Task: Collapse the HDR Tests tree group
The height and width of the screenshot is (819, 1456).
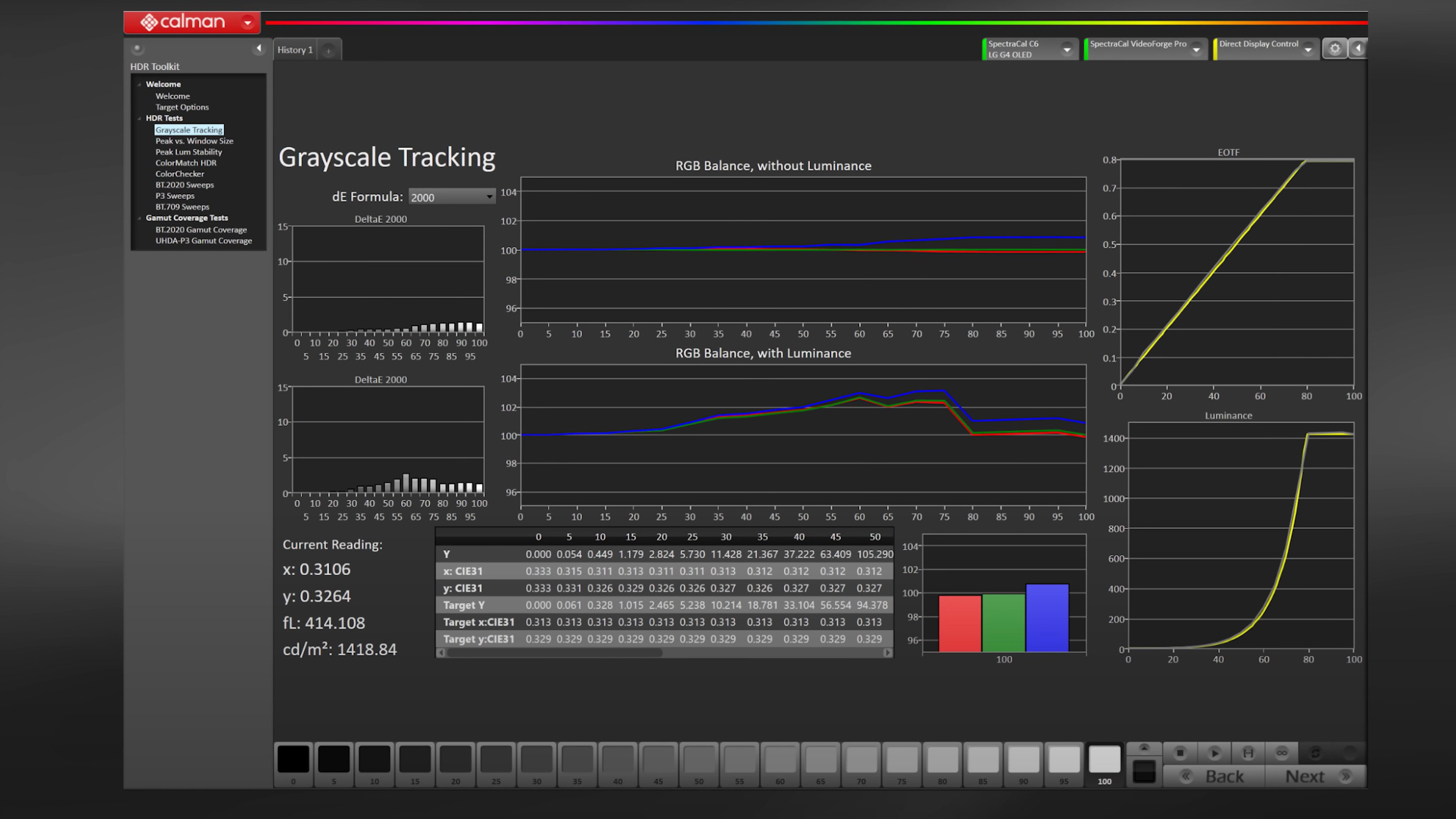Action: point(140,118)
